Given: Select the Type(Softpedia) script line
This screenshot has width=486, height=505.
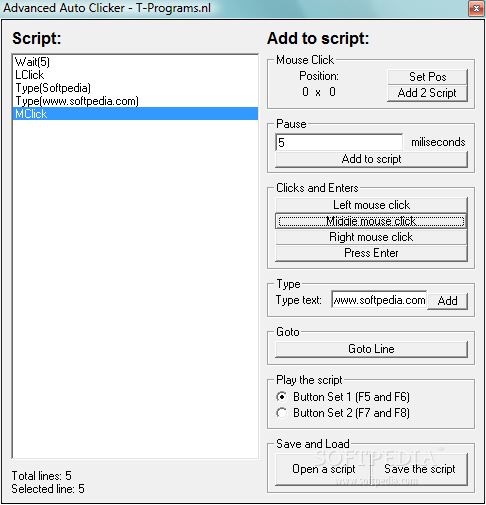Looking at the screenshot, I should [x=135, y=88].
